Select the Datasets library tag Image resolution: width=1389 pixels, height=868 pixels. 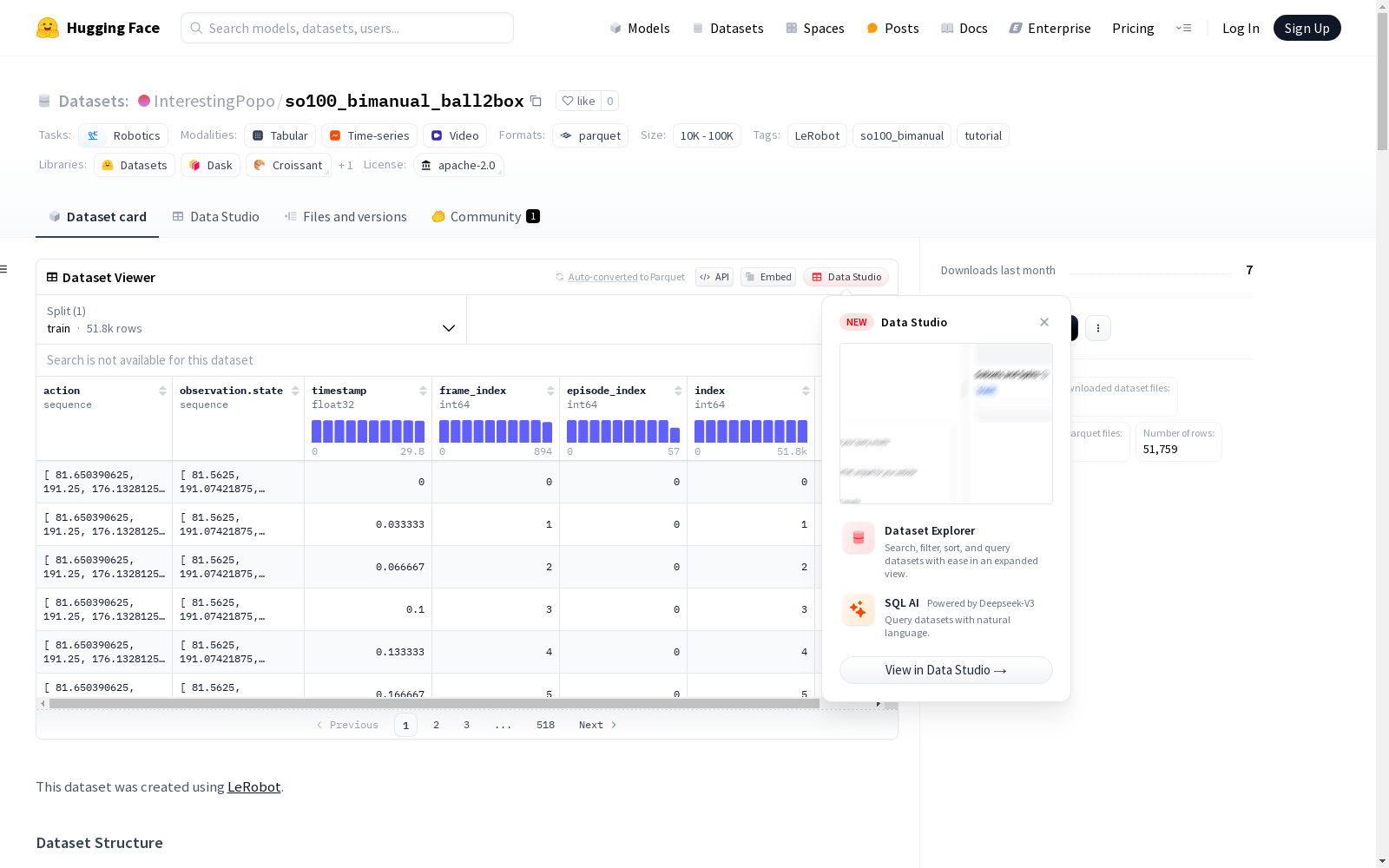135,165
